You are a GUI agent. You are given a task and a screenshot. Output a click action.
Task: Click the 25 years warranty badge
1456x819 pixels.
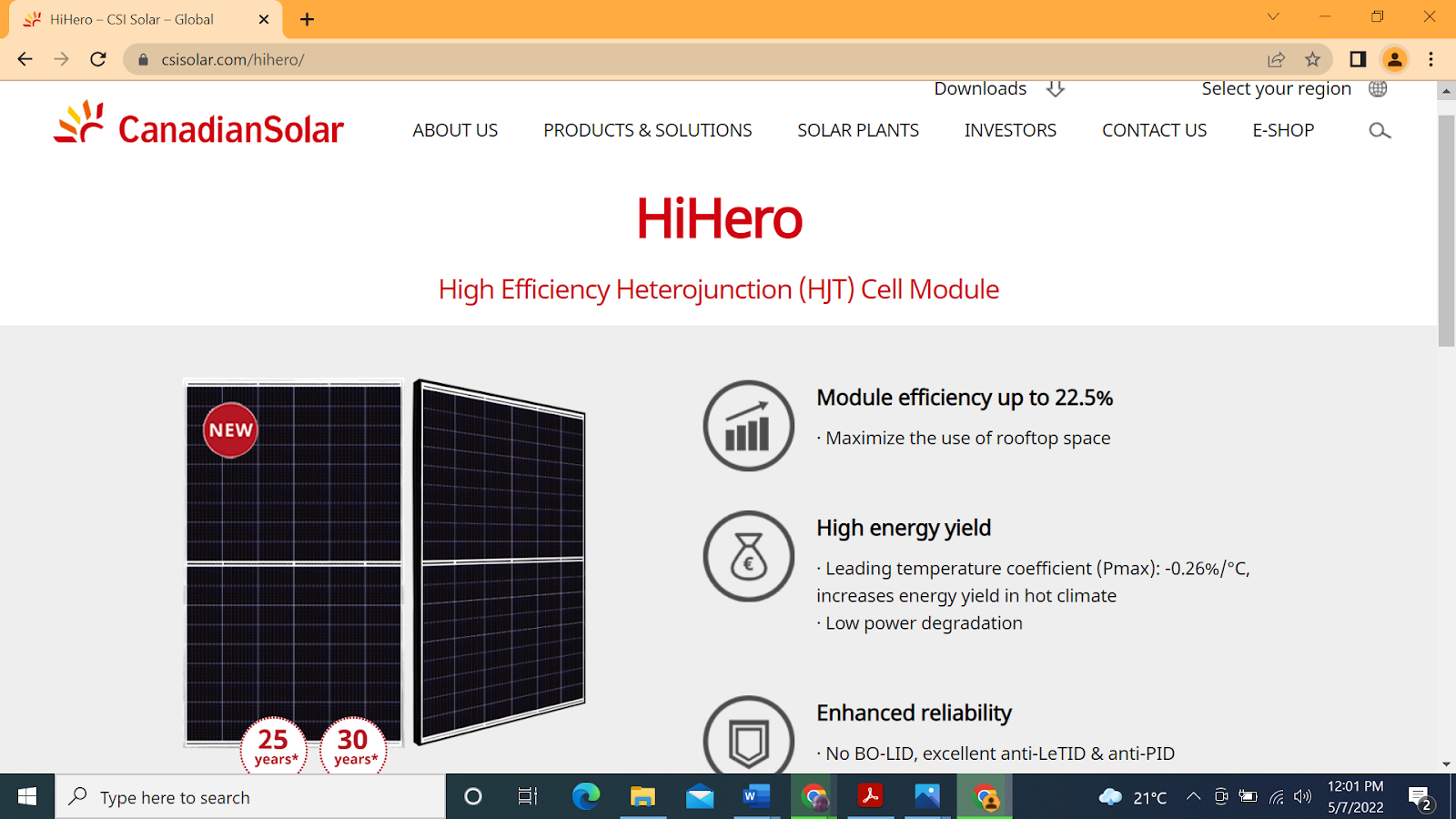tap(274, 746)
